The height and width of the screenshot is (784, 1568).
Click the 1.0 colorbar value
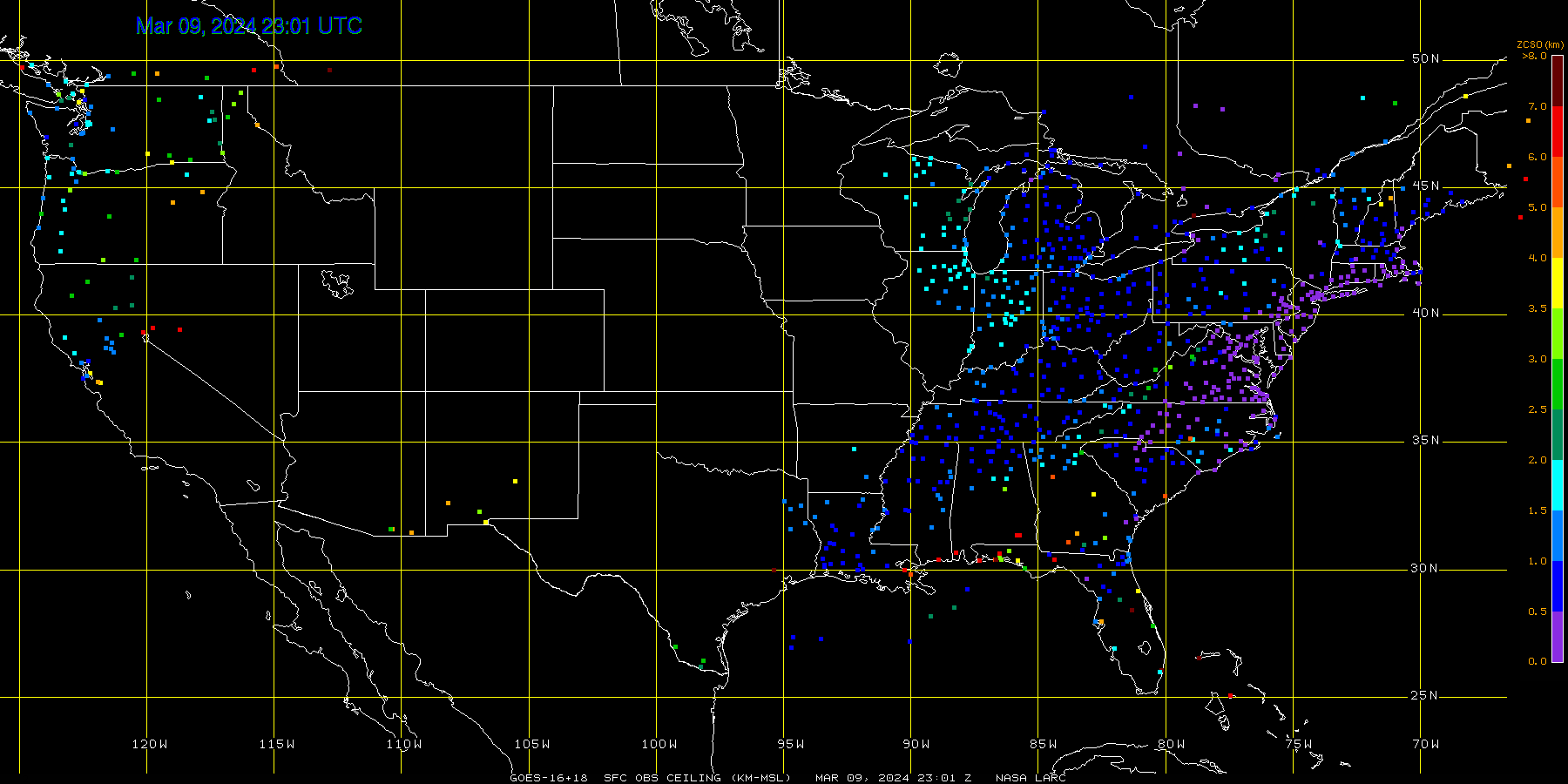point(1538,561)
